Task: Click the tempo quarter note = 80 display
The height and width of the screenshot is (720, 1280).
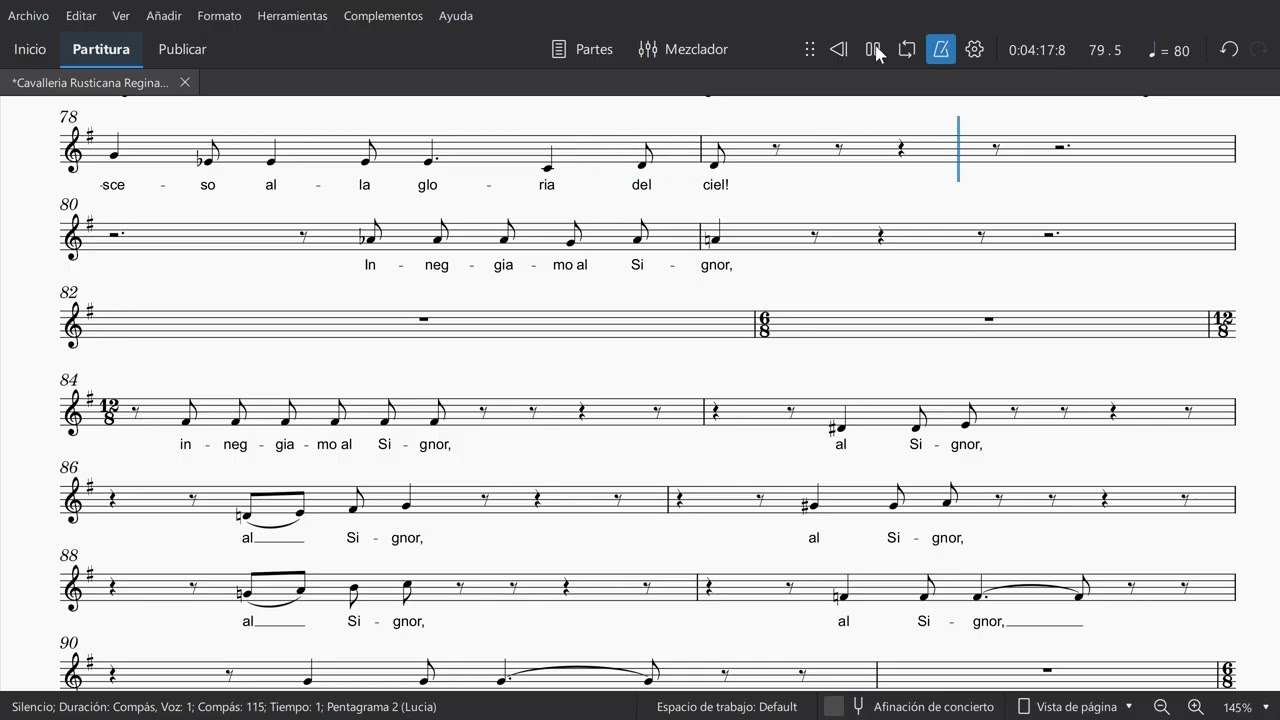Action: click(x=1169, y=50)
